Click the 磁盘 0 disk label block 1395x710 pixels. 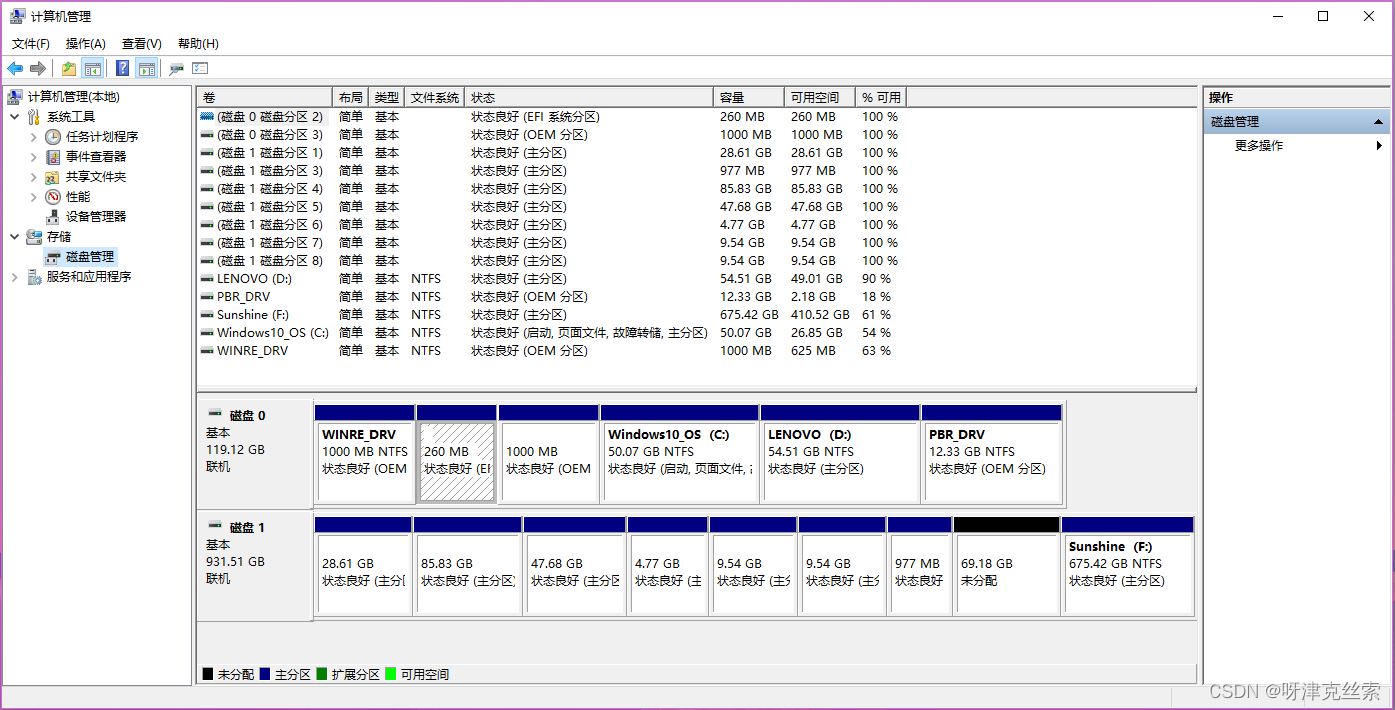[x=255, y=454]
